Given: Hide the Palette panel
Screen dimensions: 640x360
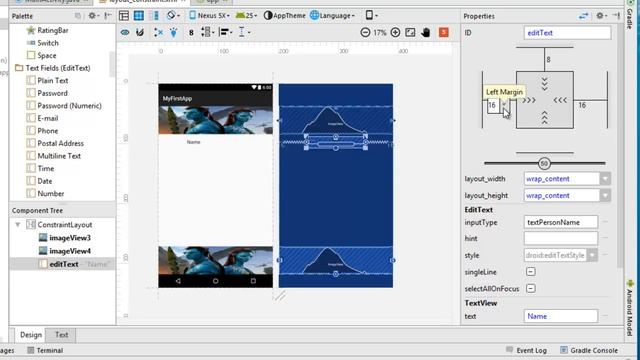Looking at the screenshot, I should [x=108, y=16].
